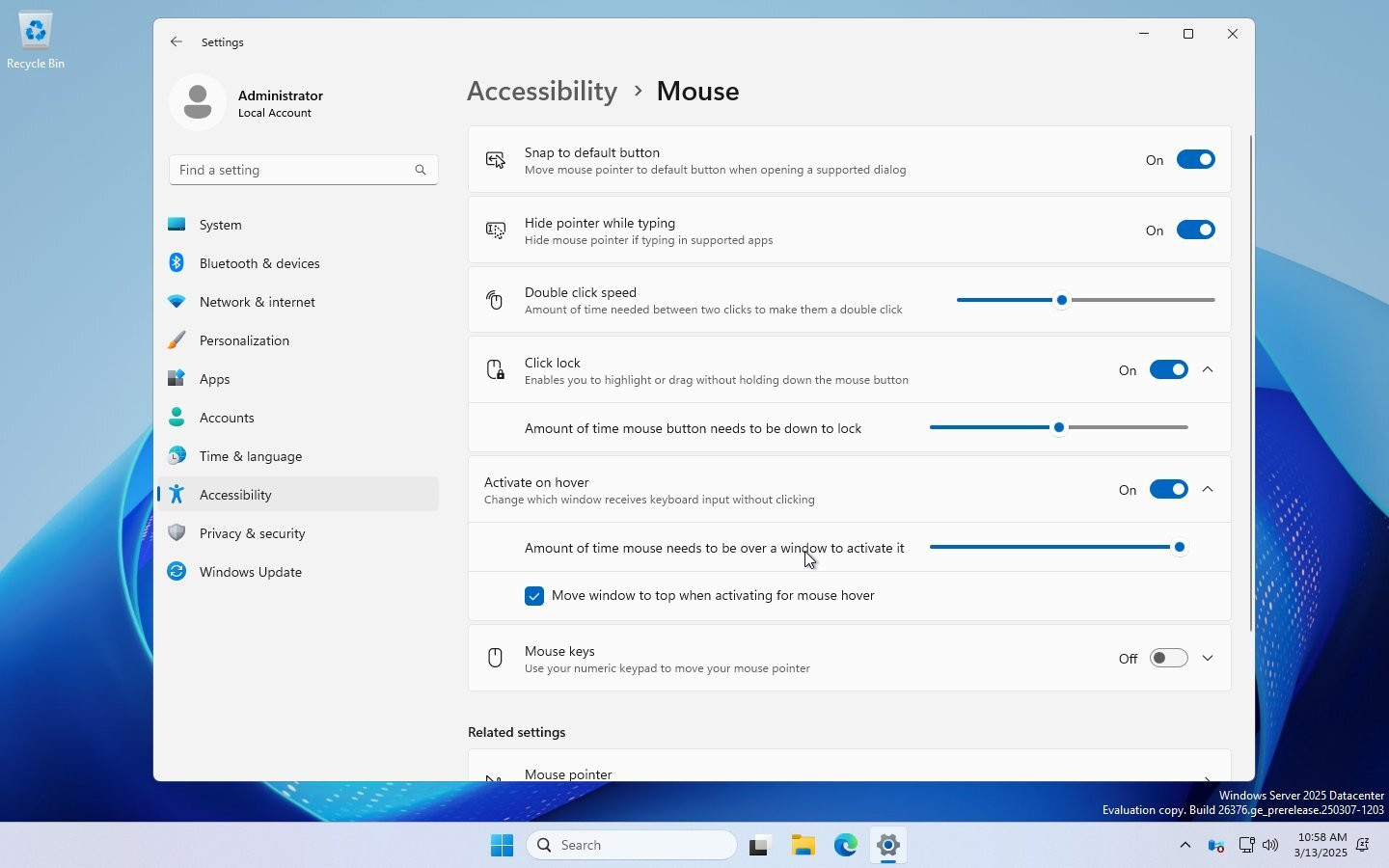Click the Privacy & security shield icon
The image size is (1389, 868).
177,532
